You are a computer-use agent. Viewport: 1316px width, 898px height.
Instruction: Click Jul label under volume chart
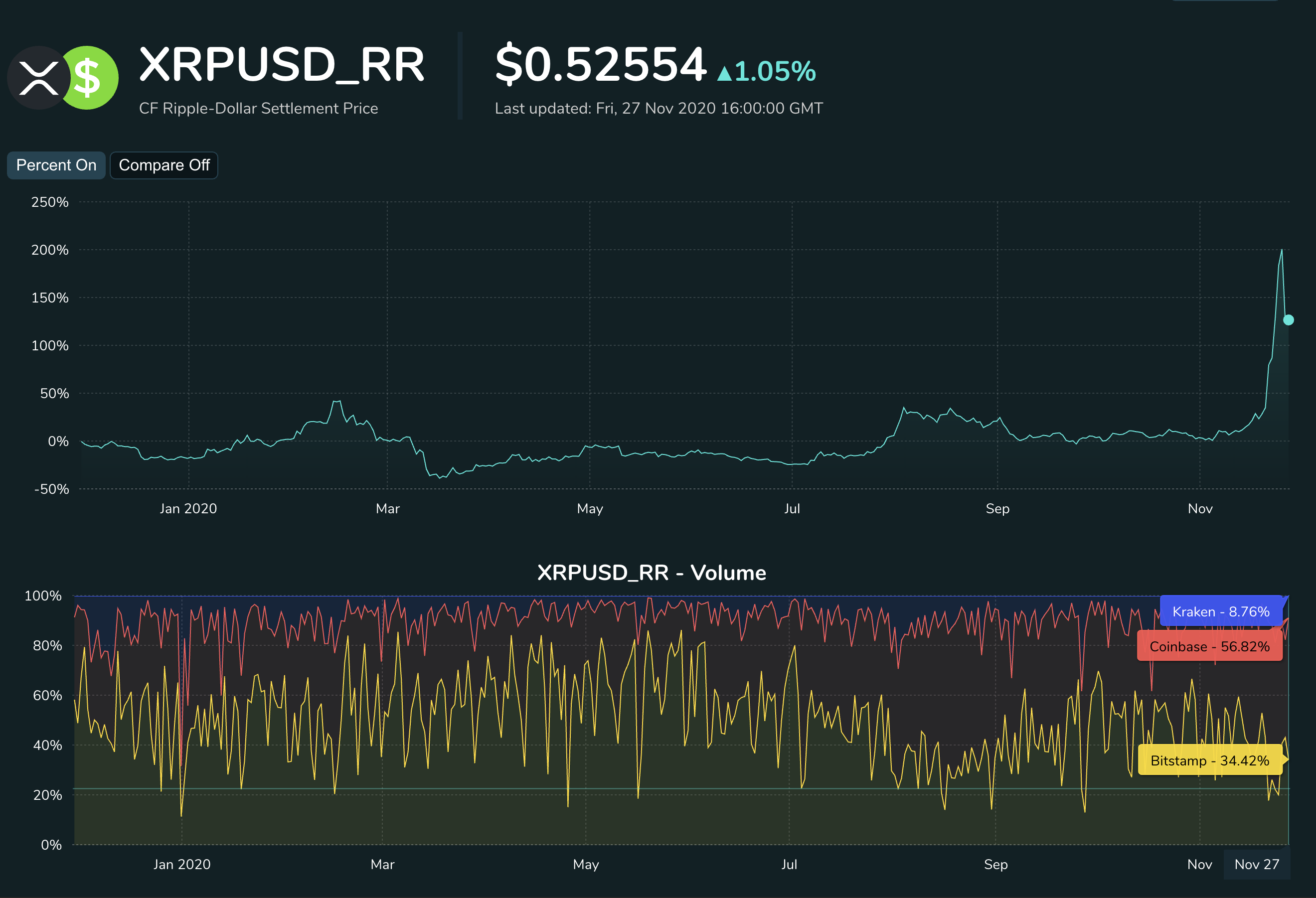[x=790, y=865]
